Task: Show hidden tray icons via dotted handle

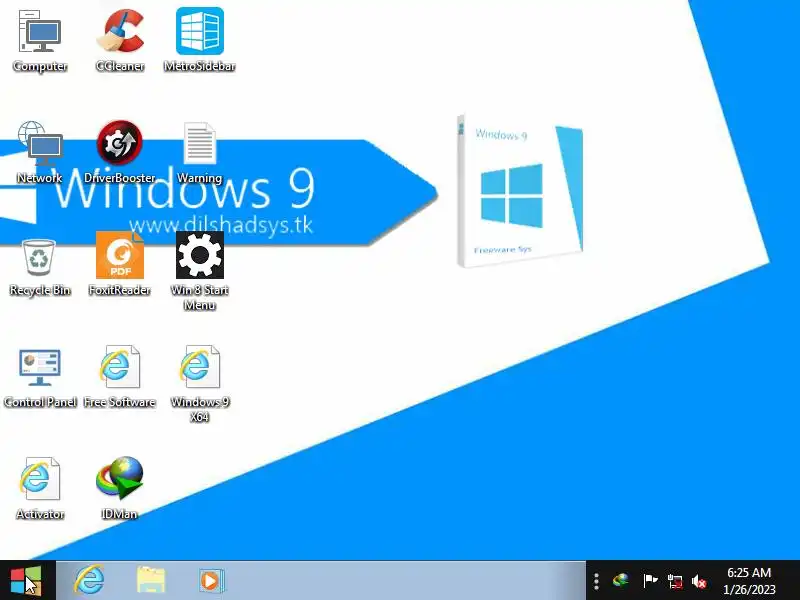Action: click(x=596, y=581)
